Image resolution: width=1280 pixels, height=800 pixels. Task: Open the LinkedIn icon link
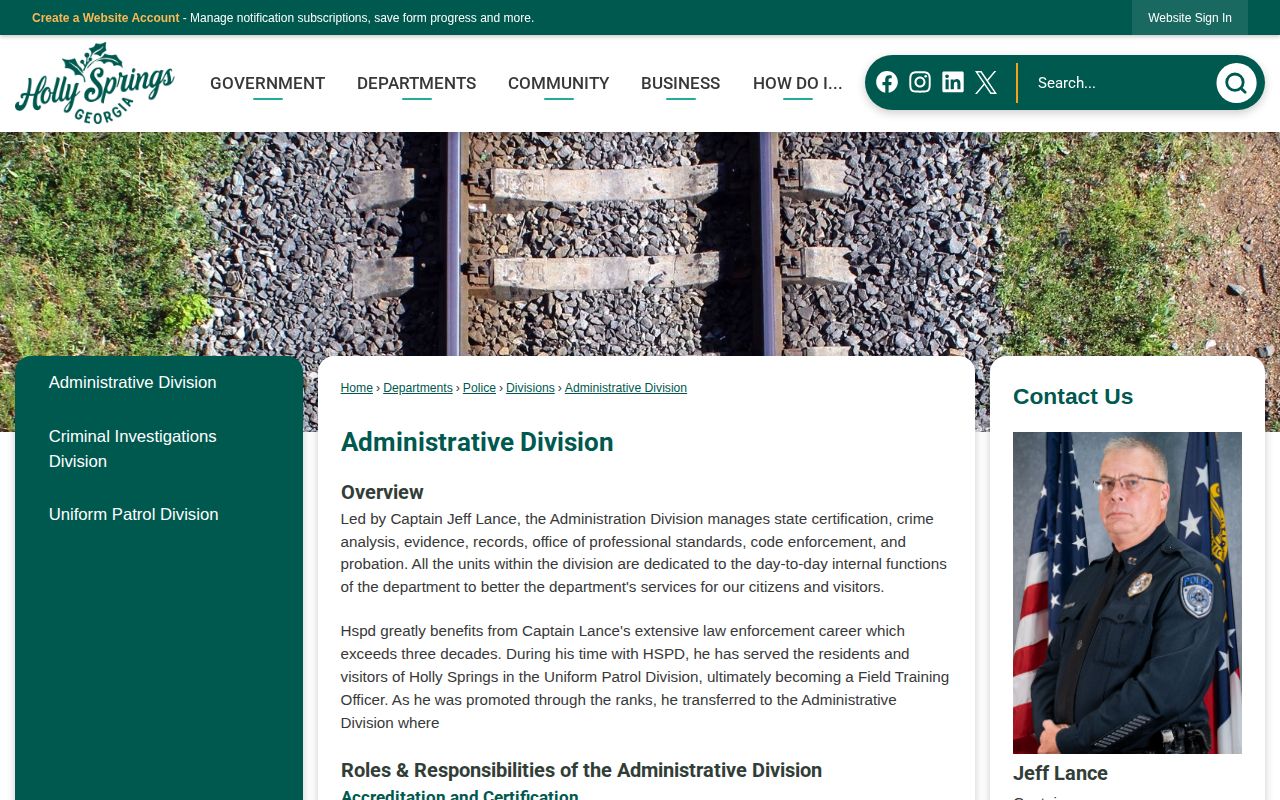tap(953, 82)
